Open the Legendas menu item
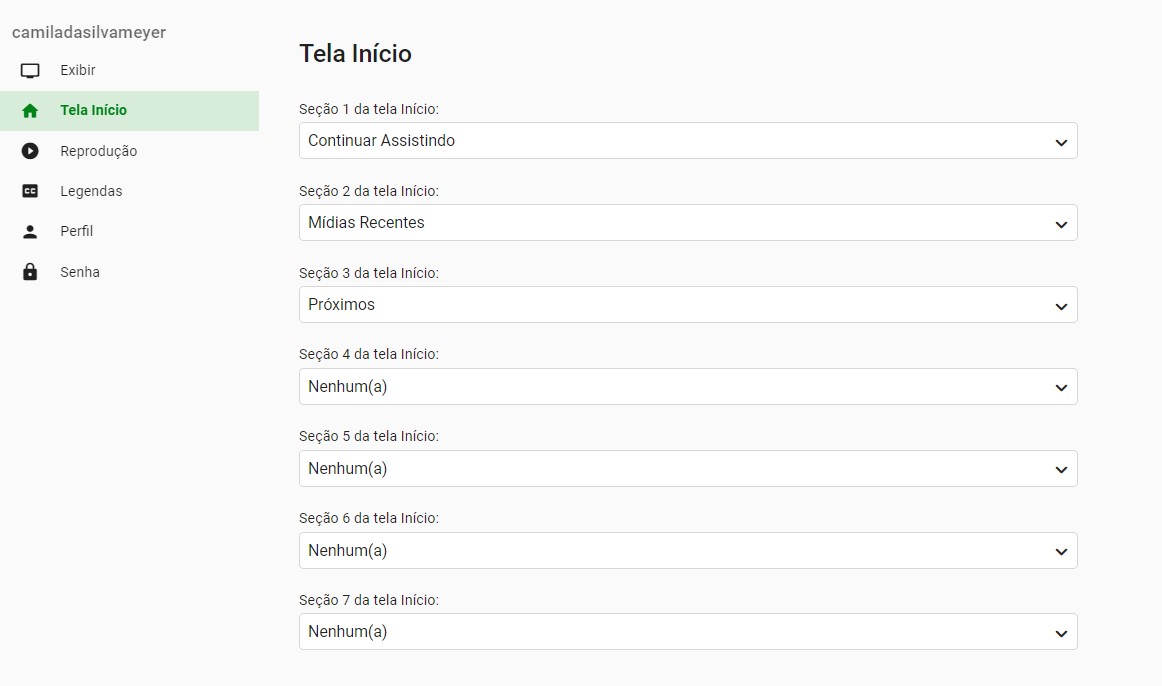This screenshot has height=686, width=1162. click(91, 191)
